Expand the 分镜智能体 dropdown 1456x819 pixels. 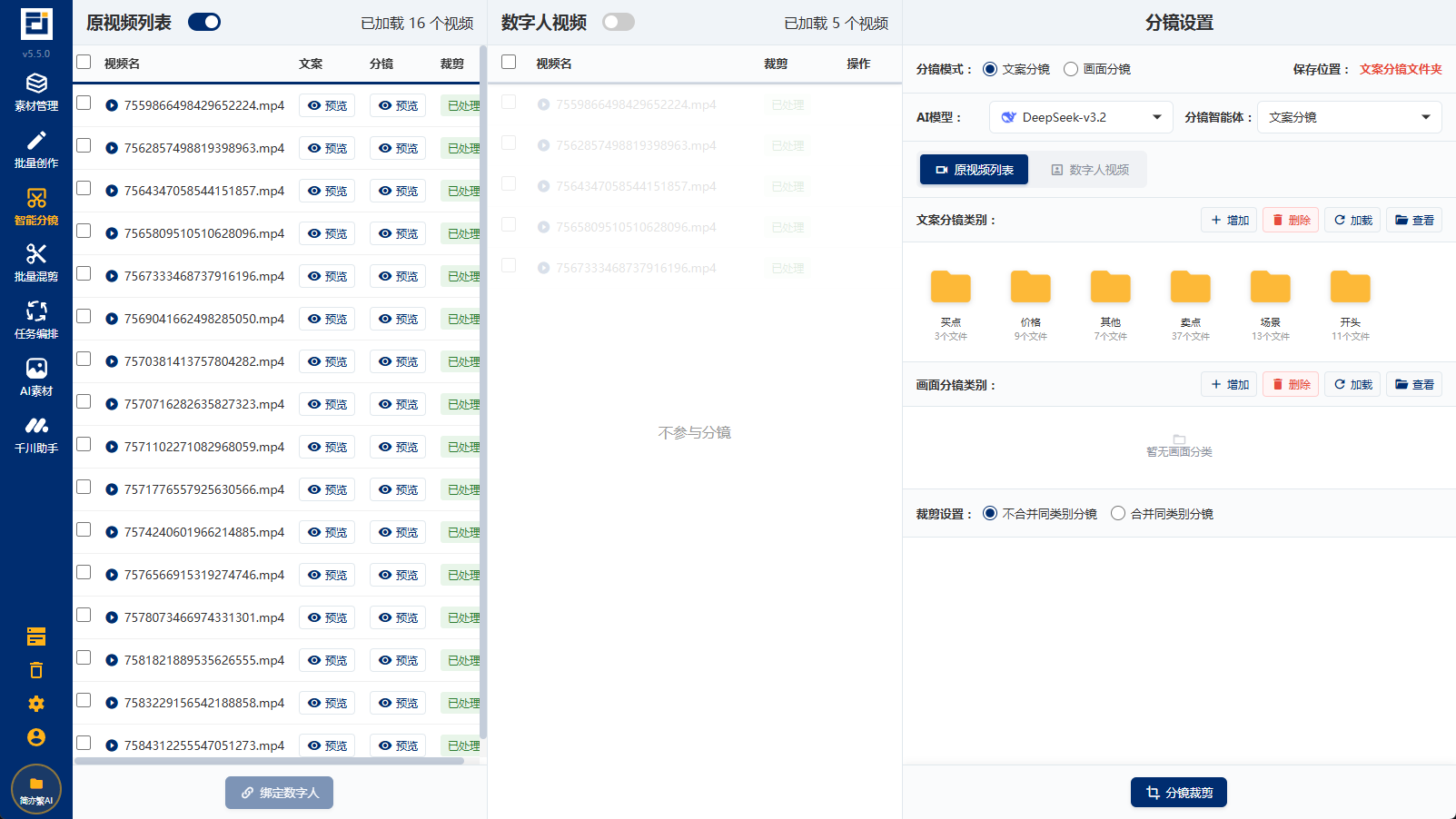click(x=1349, y=116)
